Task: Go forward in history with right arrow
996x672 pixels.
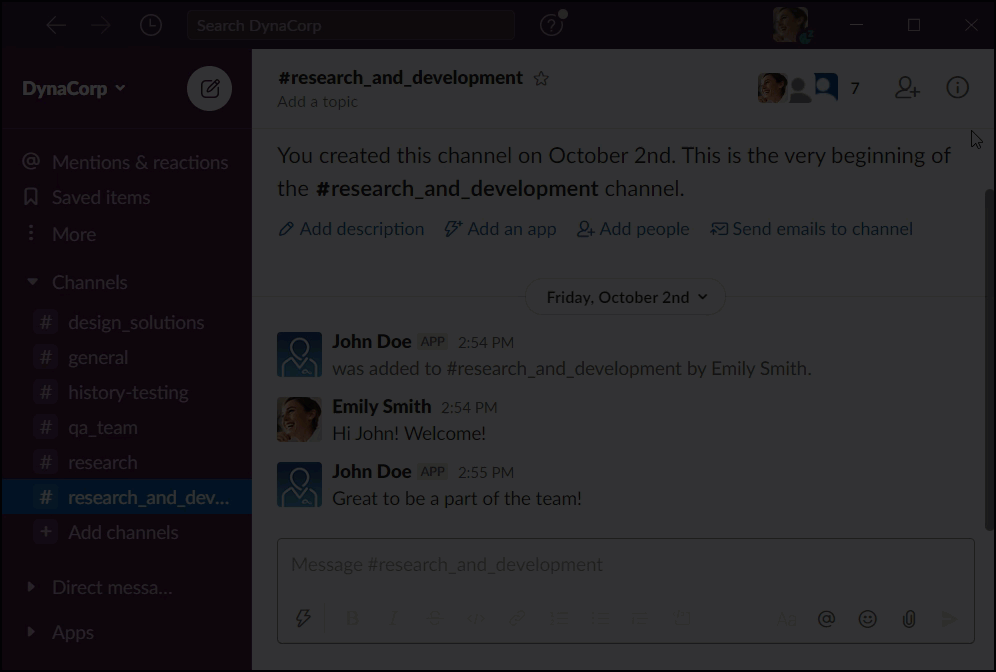Action: click(x=102, y=25)
